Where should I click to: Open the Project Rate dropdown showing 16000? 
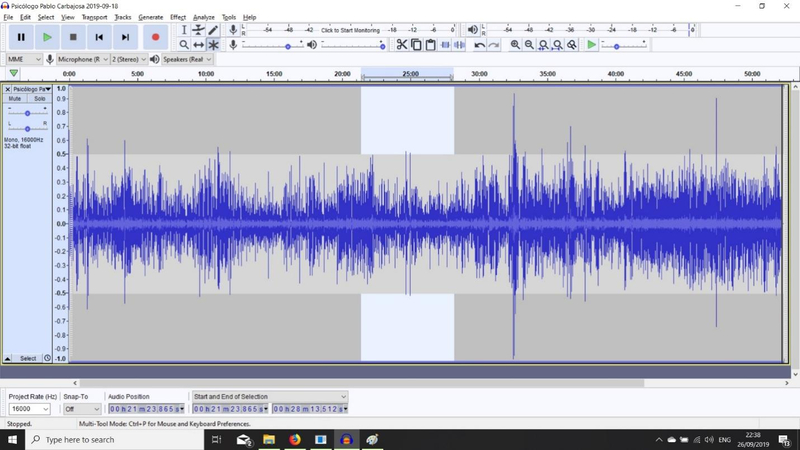(30, 409)
